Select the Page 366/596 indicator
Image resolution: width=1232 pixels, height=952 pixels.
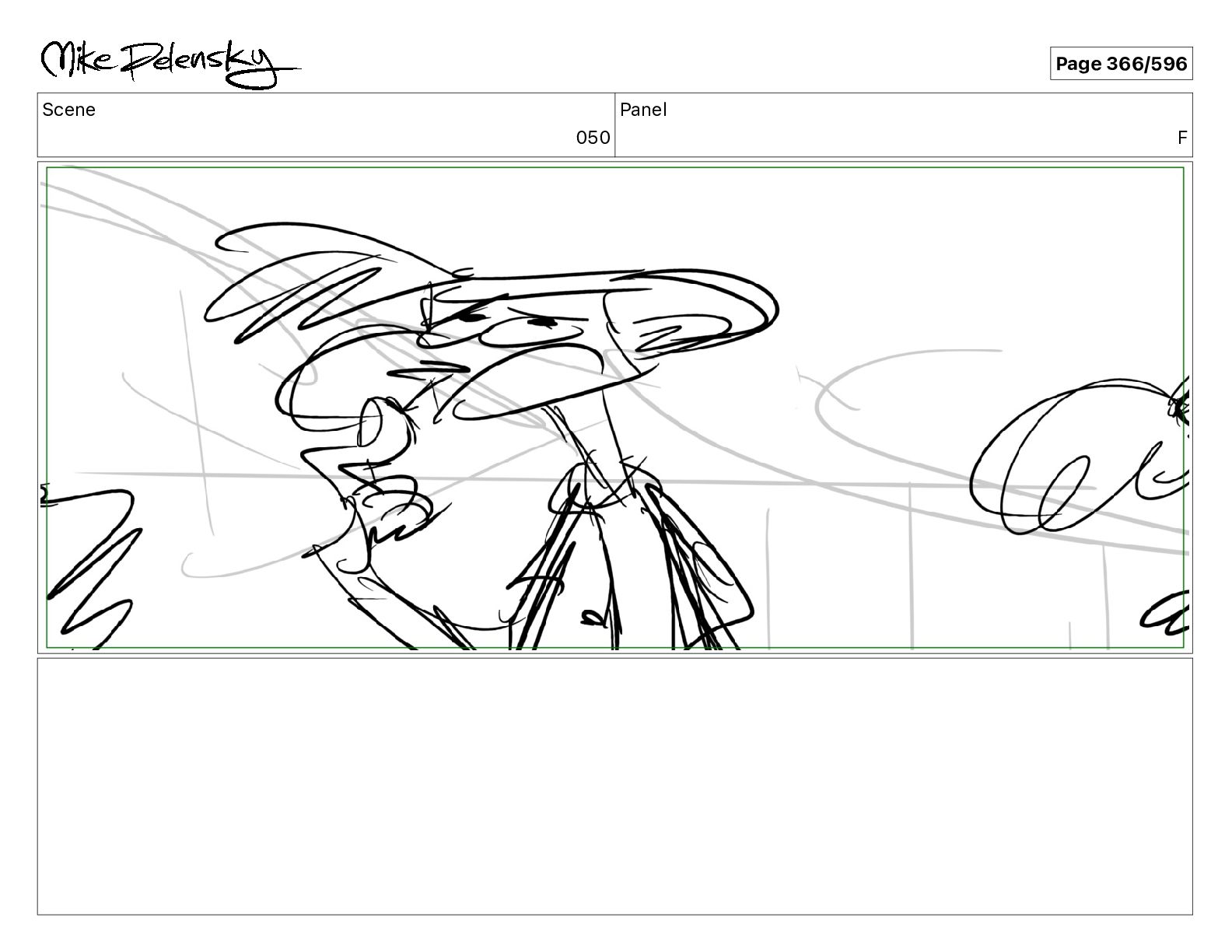coord(1121,64)
